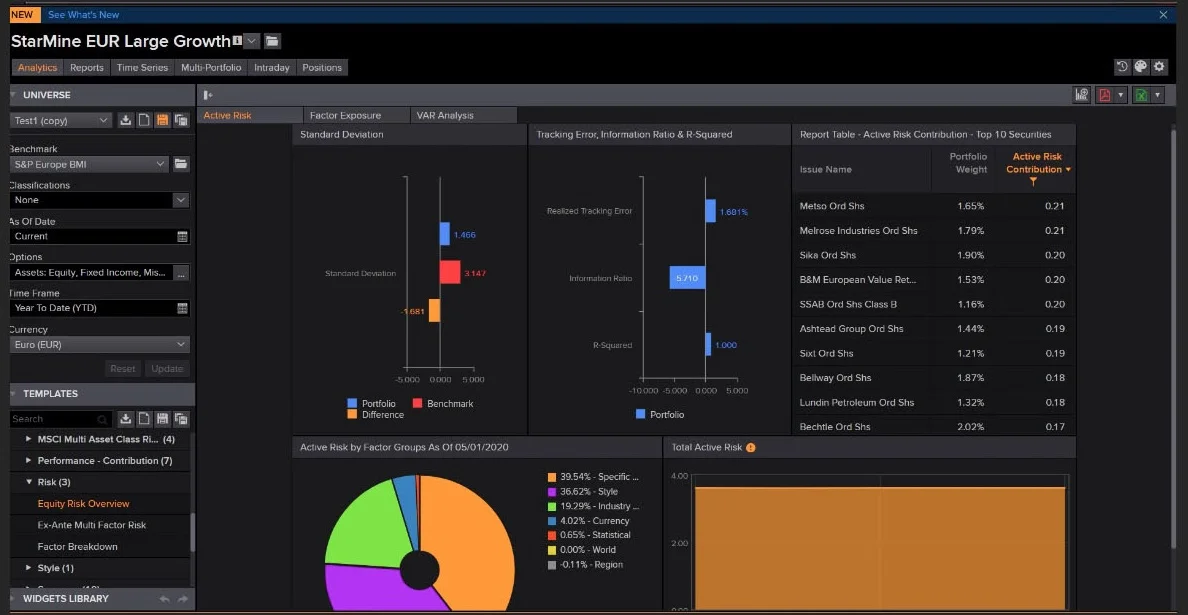This screenshot has height=615, width=1188.
Task: Switch to the Positions tab
Action: pyautogui.click(x=322, y=67)
